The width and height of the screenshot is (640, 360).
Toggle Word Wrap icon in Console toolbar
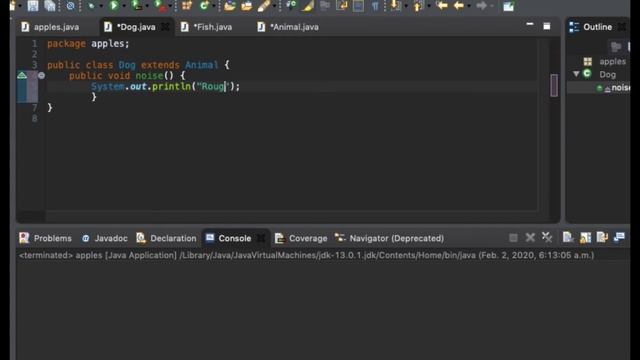tap(602, 237)
